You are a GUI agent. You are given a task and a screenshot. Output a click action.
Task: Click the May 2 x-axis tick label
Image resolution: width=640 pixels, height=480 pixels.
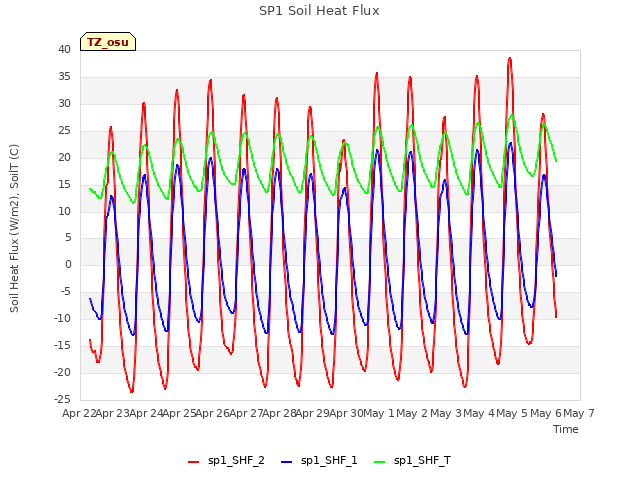(x=412, y=413)
